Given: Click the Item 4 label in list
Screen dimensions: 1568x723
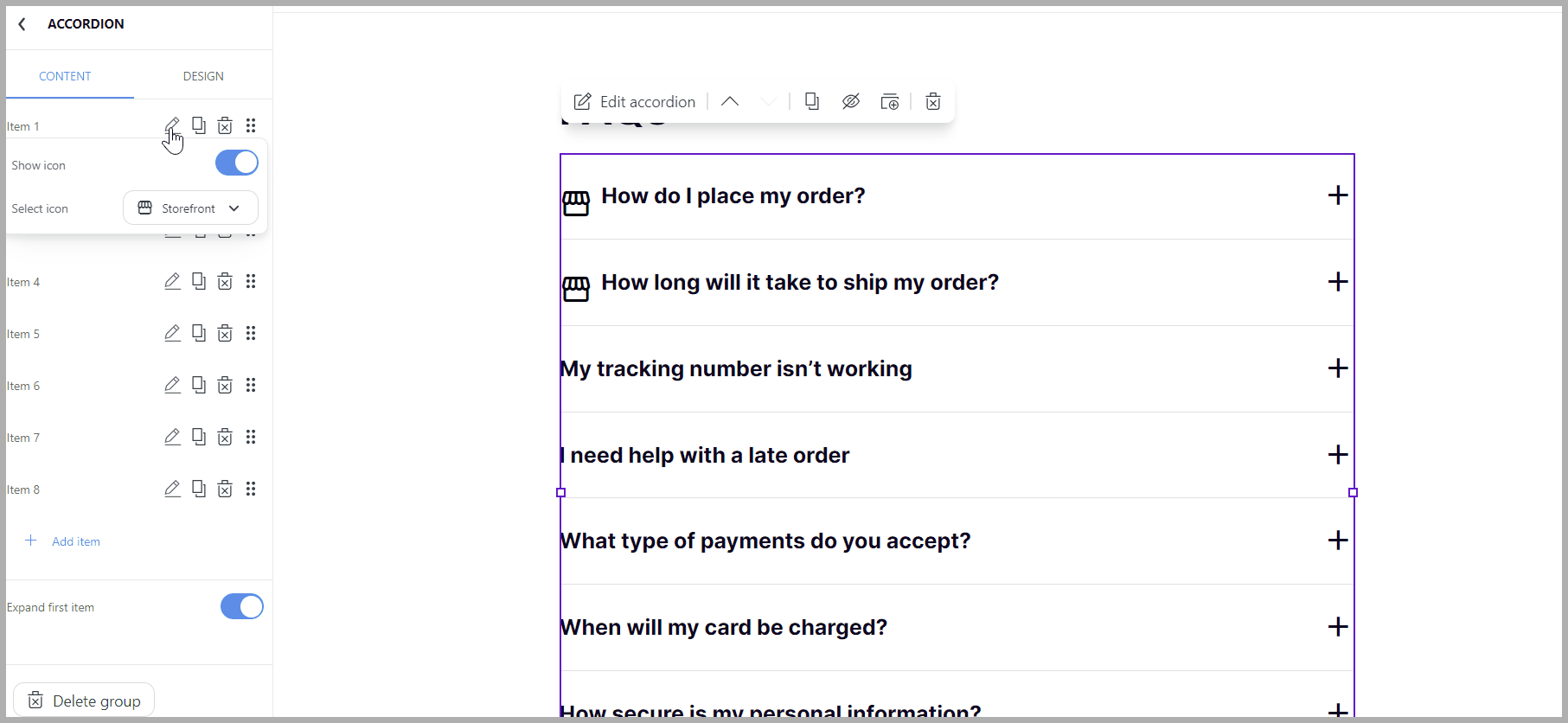Looking at the screenshot, I should click(x=23, y=282).
